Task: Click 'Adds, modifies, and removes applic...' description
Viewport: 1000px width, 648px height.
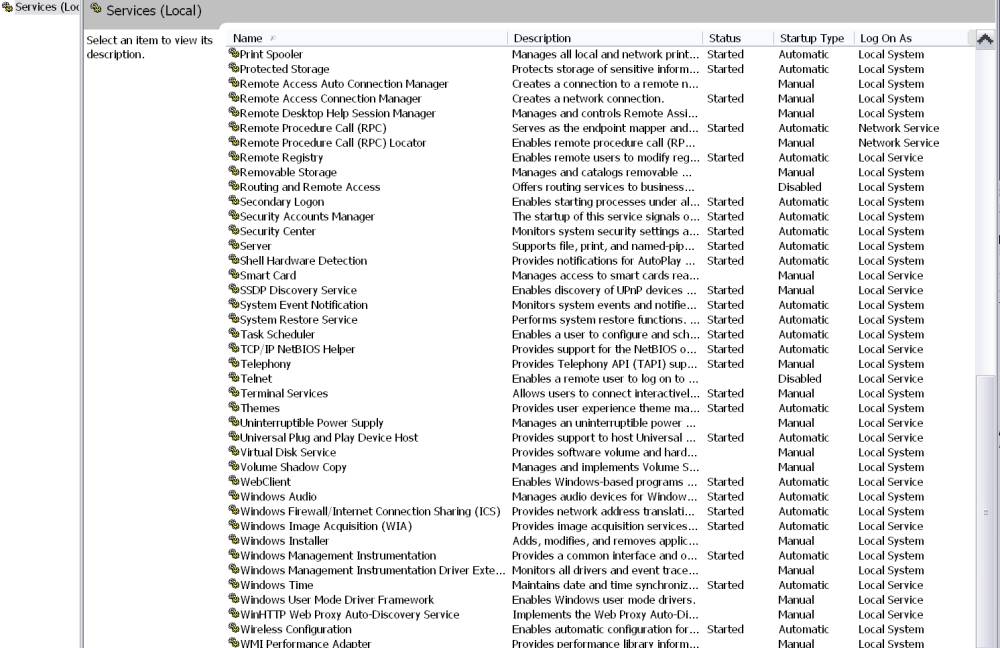Action: [605, 541]
